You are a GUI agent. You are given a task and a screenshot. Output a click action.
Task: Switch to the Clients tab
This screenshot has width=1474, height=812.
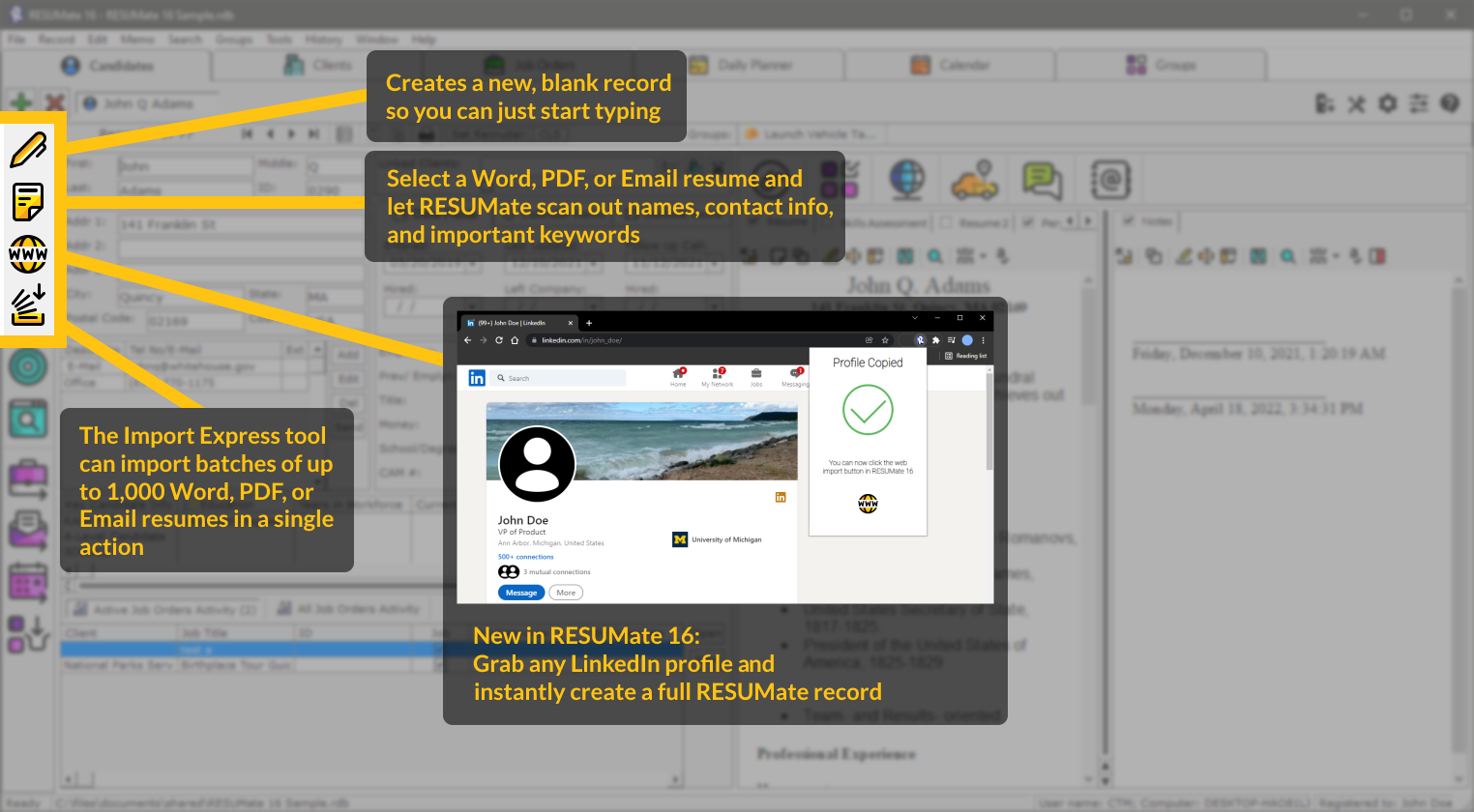[x=318, y=65]
